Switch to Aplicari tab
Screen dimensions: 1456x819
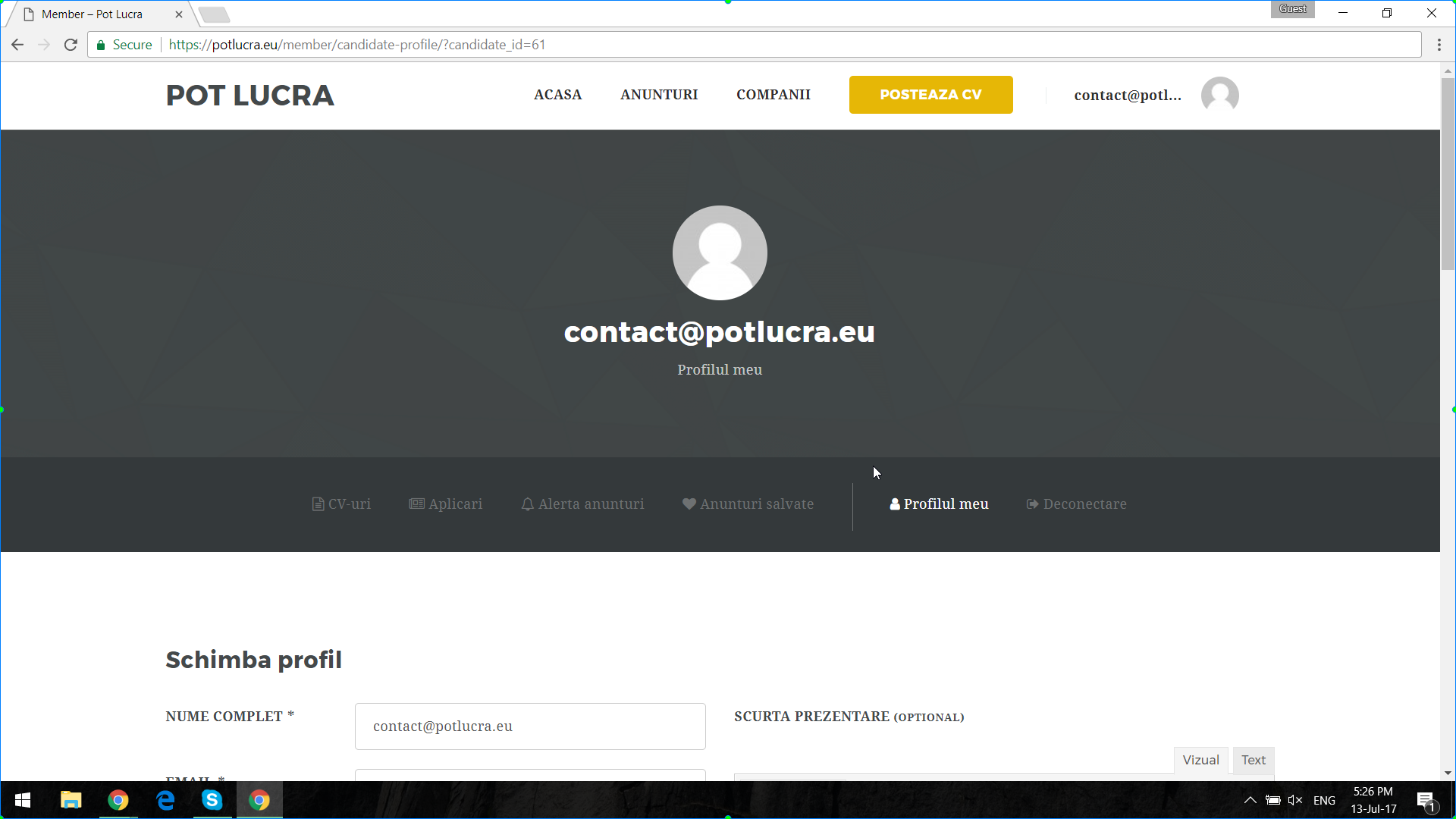(x=446, y=504)
